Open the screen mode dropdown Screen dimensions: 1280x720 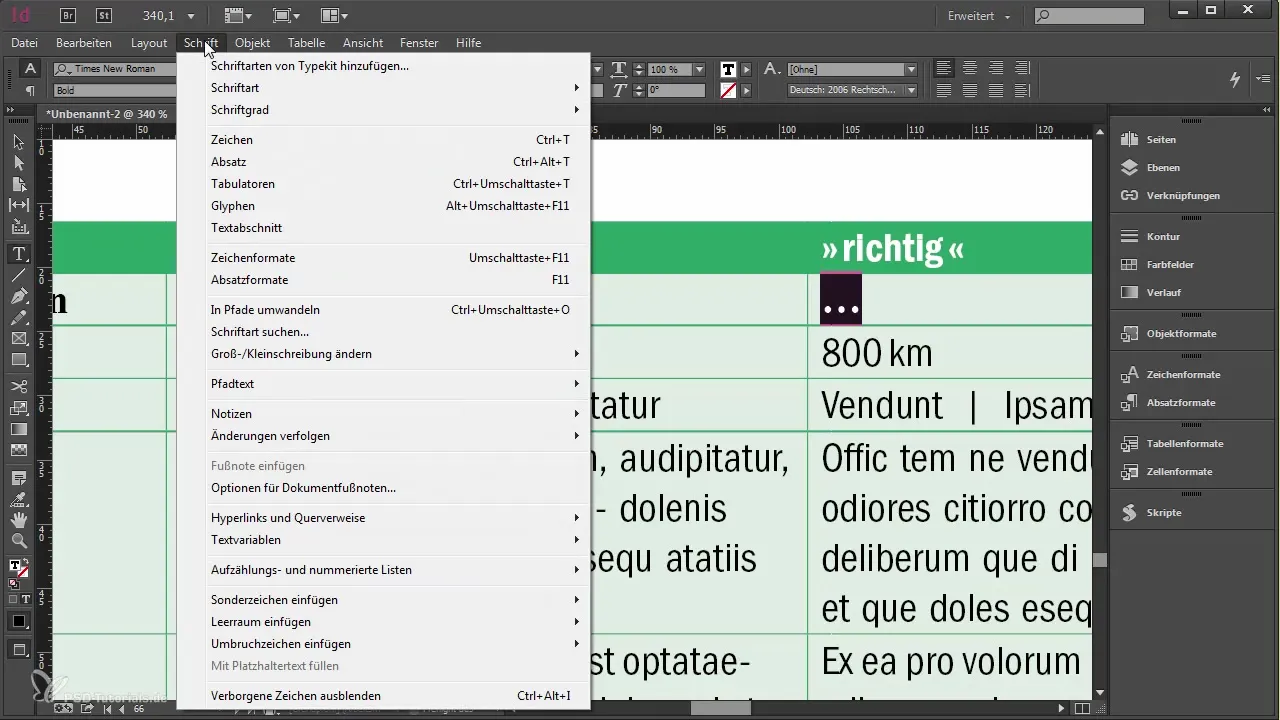tap(286, 15)
